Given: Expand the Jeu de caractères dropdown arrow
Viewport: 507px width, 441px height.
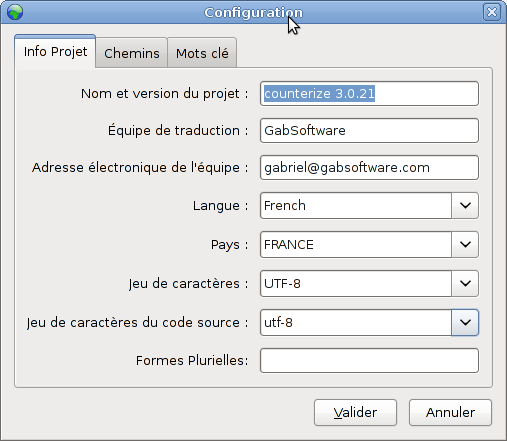Looking at the screenshot, I should coord(465,283).
